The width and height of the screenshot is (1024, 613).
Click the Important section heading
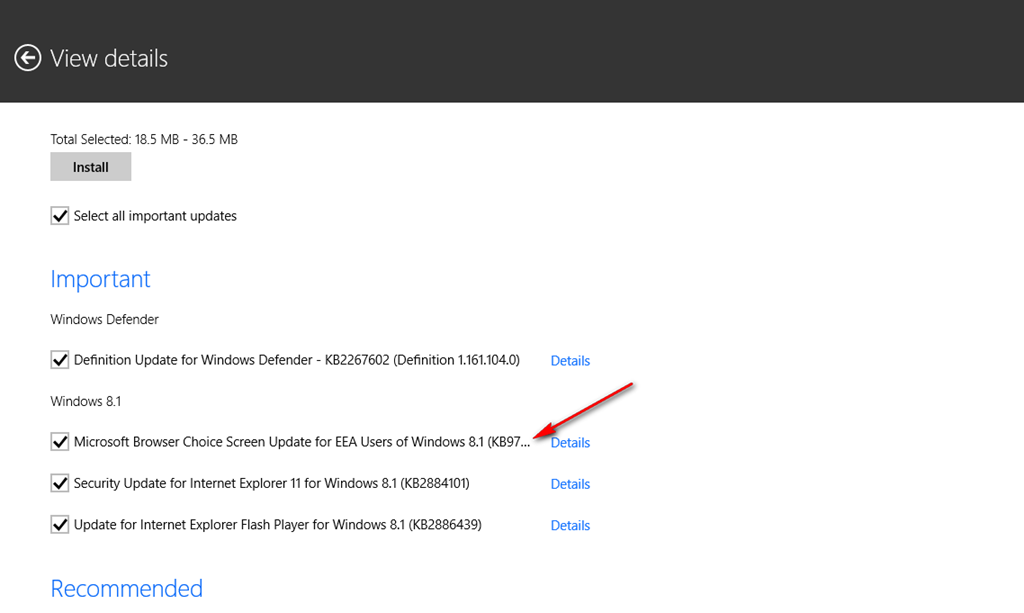point(100,279)
